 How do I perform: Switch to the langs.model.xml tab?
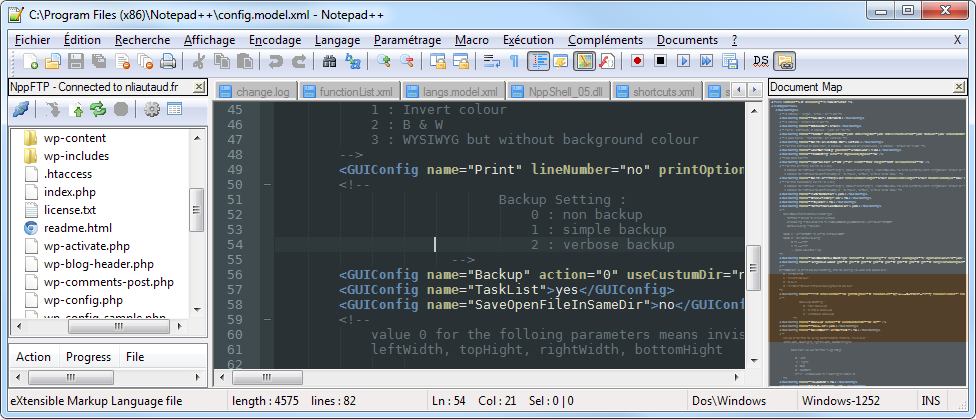pos(462,92)
